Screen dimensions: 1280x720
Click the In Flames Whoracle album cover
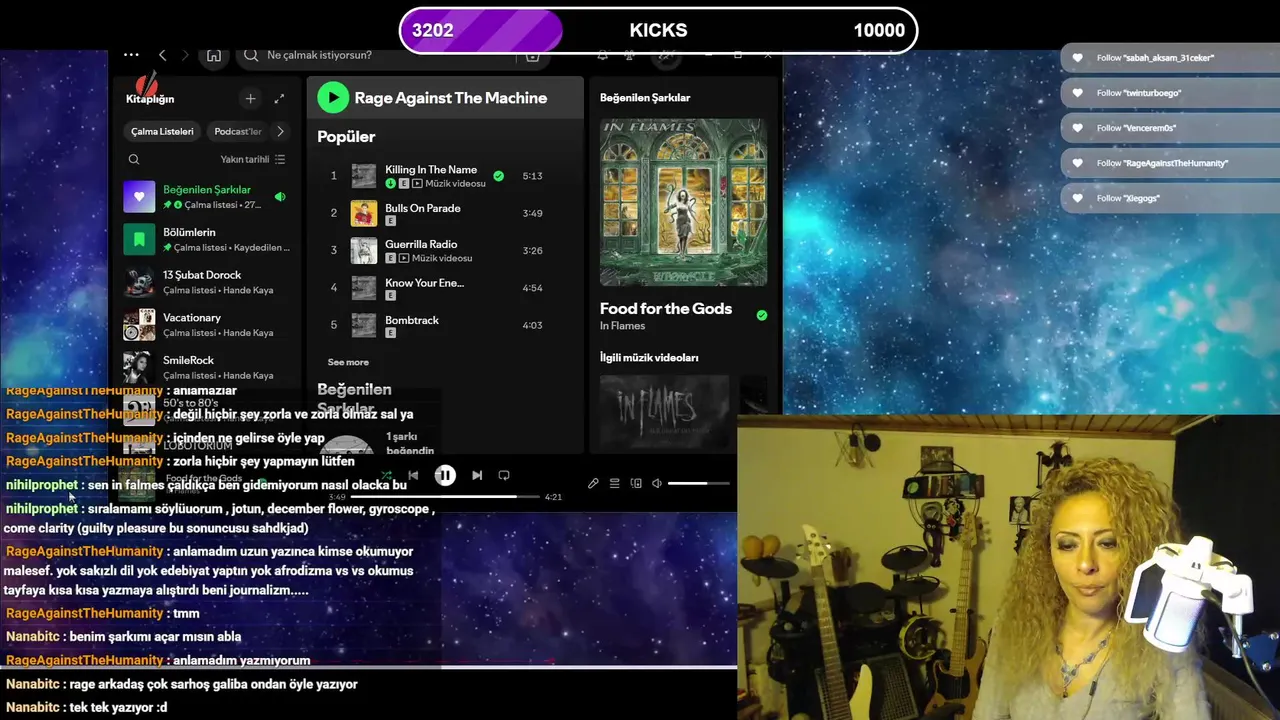pyautogui.click(x=683, y=203)
